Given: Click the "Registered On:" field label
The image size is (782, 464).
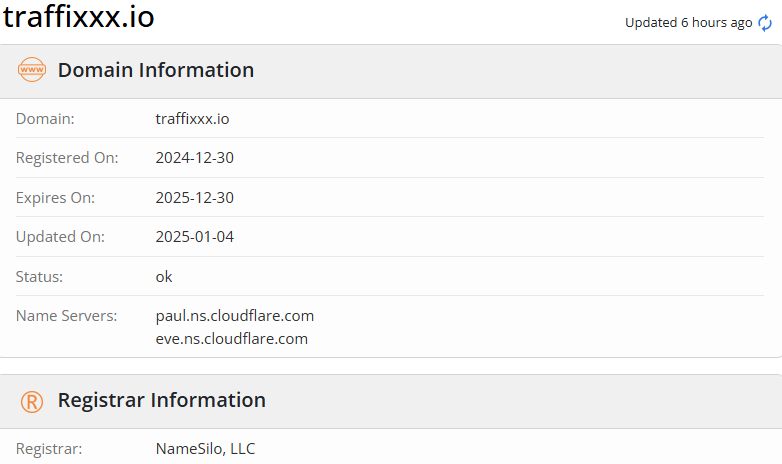Looking at the screenshot, I should 67,158.
